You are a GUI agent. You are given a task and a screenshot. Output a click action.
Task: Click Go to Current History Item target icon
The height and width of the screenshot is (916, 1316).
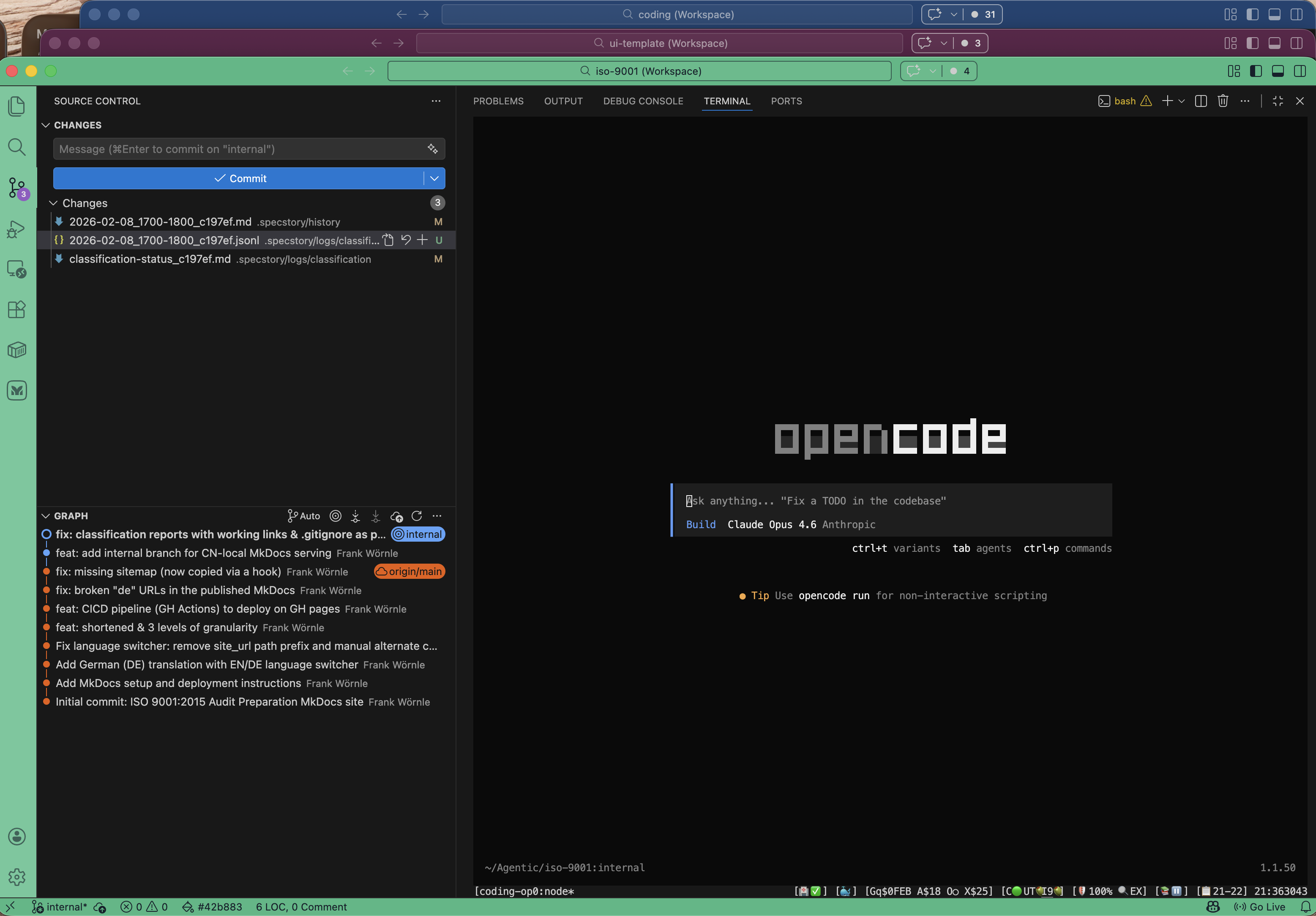336,516
